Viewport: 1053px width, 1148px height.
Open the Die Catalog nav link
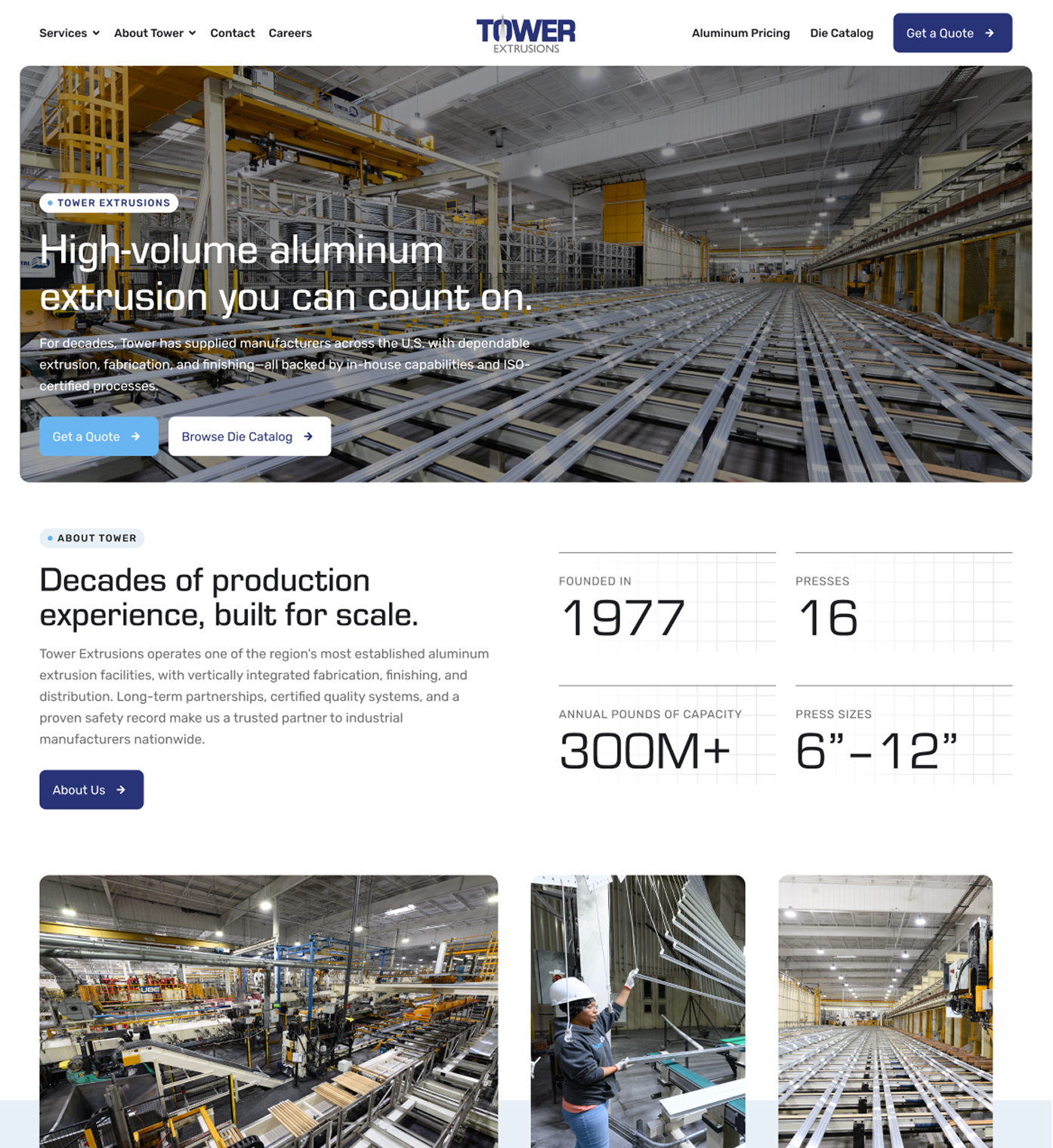841,33
